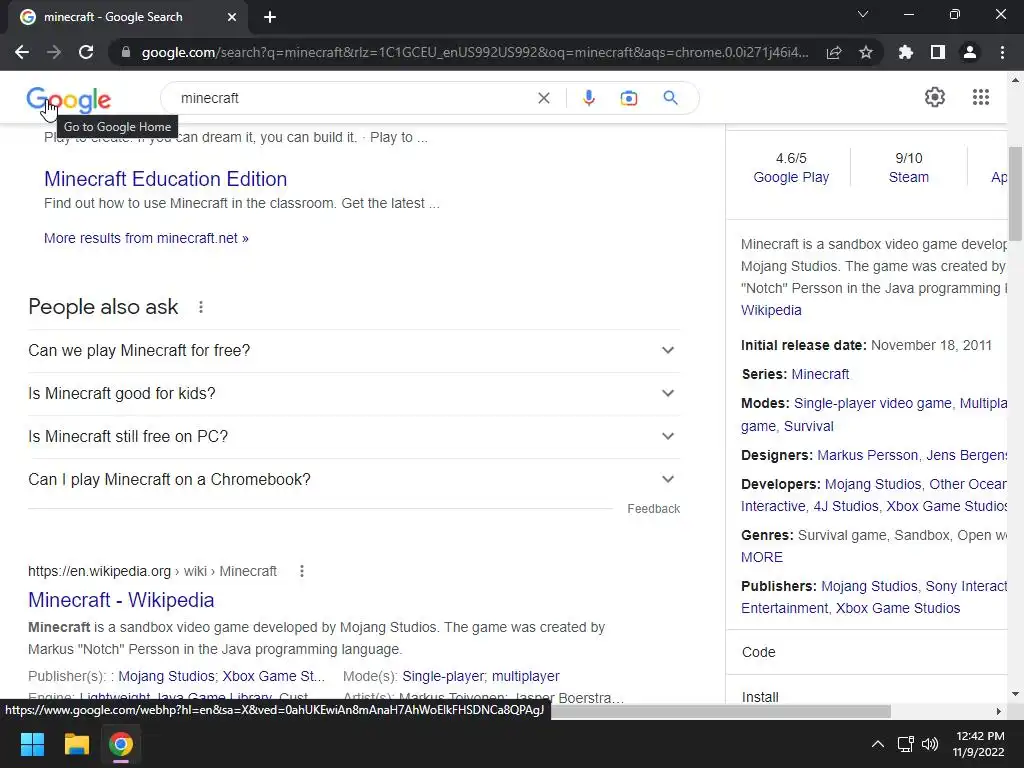Open search by image camera icon

(x=628, y=98)
